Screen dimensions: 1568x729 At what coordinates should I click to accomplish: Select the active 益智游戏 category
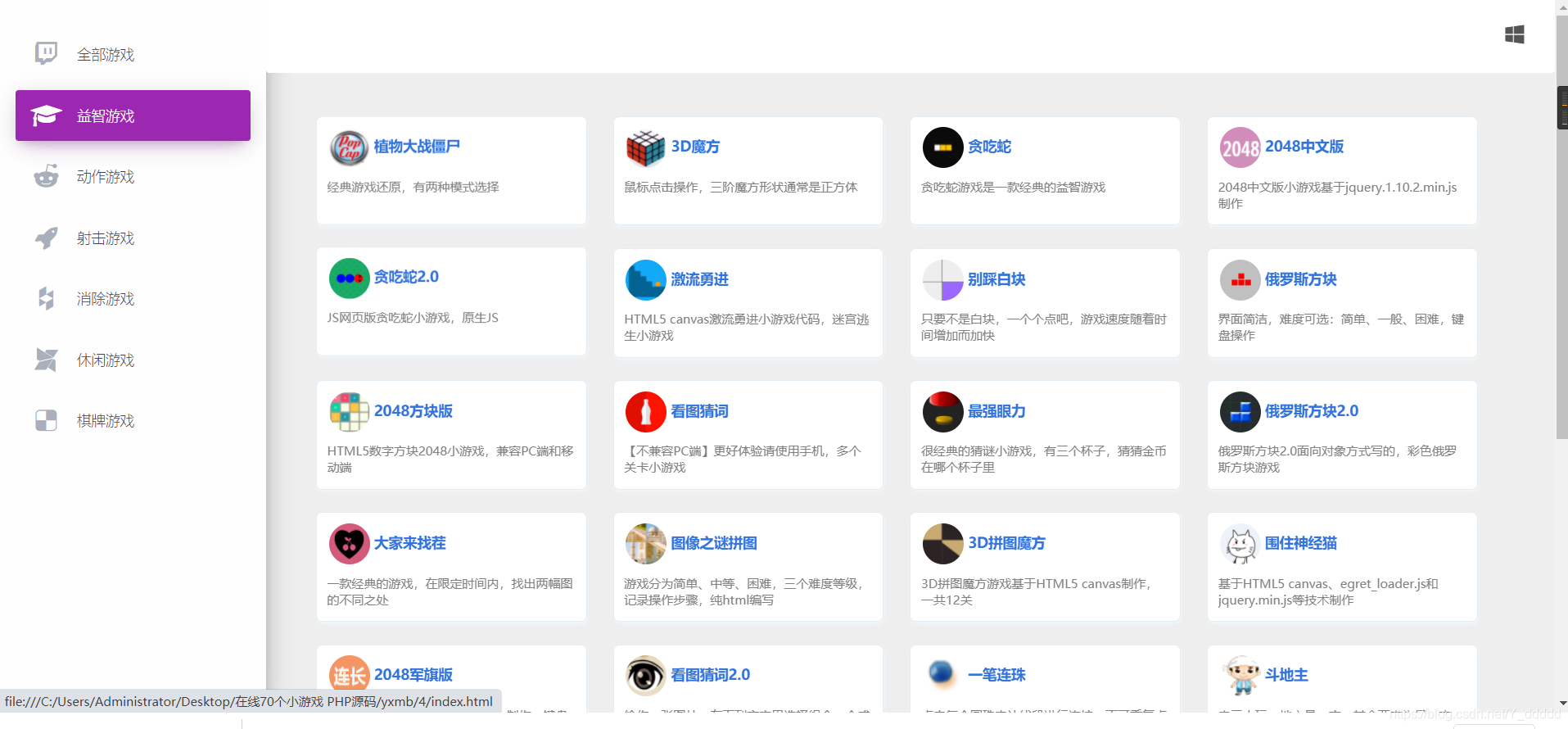pos(133,115)
